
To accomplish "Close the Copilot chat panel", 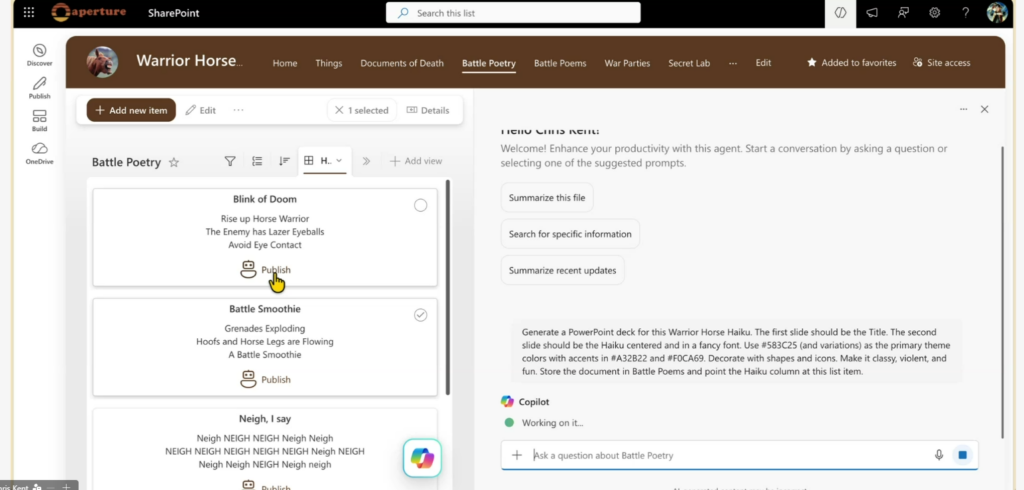I will (x=984, y=109).
